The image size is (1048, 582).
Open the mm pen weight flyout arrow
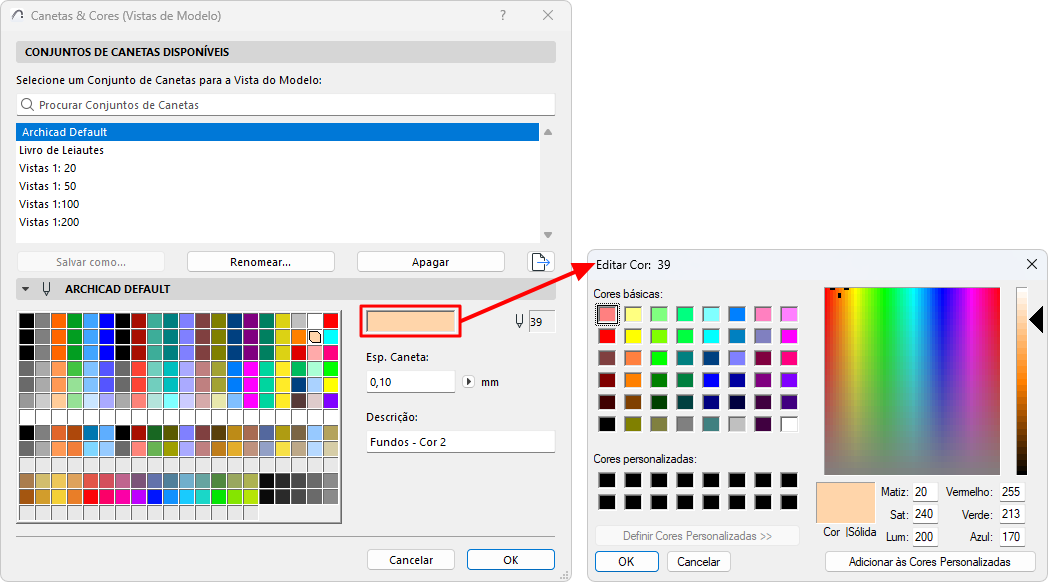(x=469, y=383)
